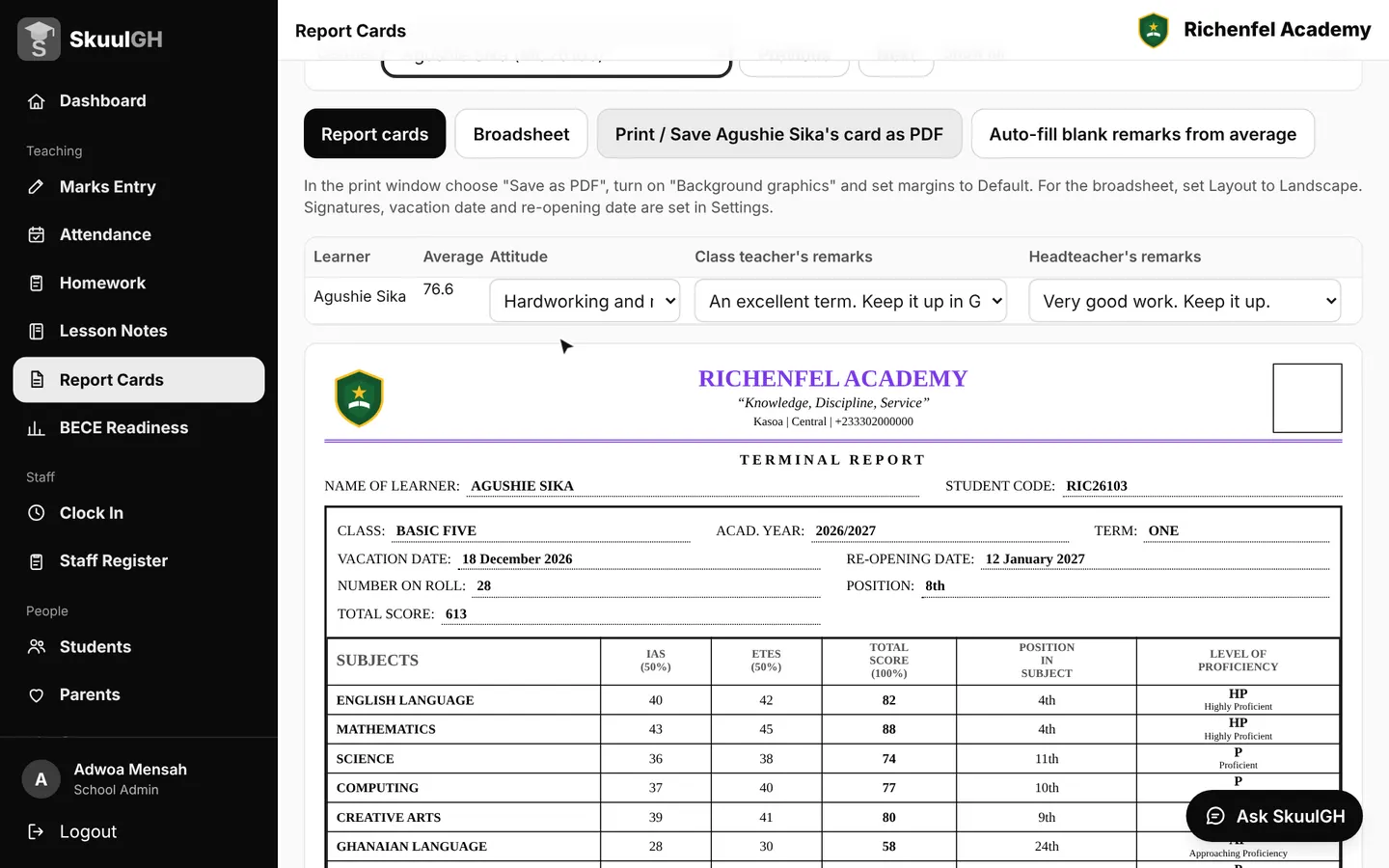1389x868 pixels.
Task: Click the MATHEMATICS total score 88
Action: coord(888,729)
